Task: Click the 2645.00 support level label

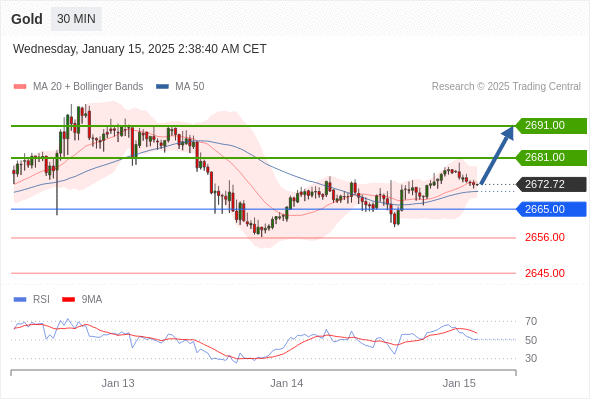Action: pyautogui.click(x=545, y=273)
